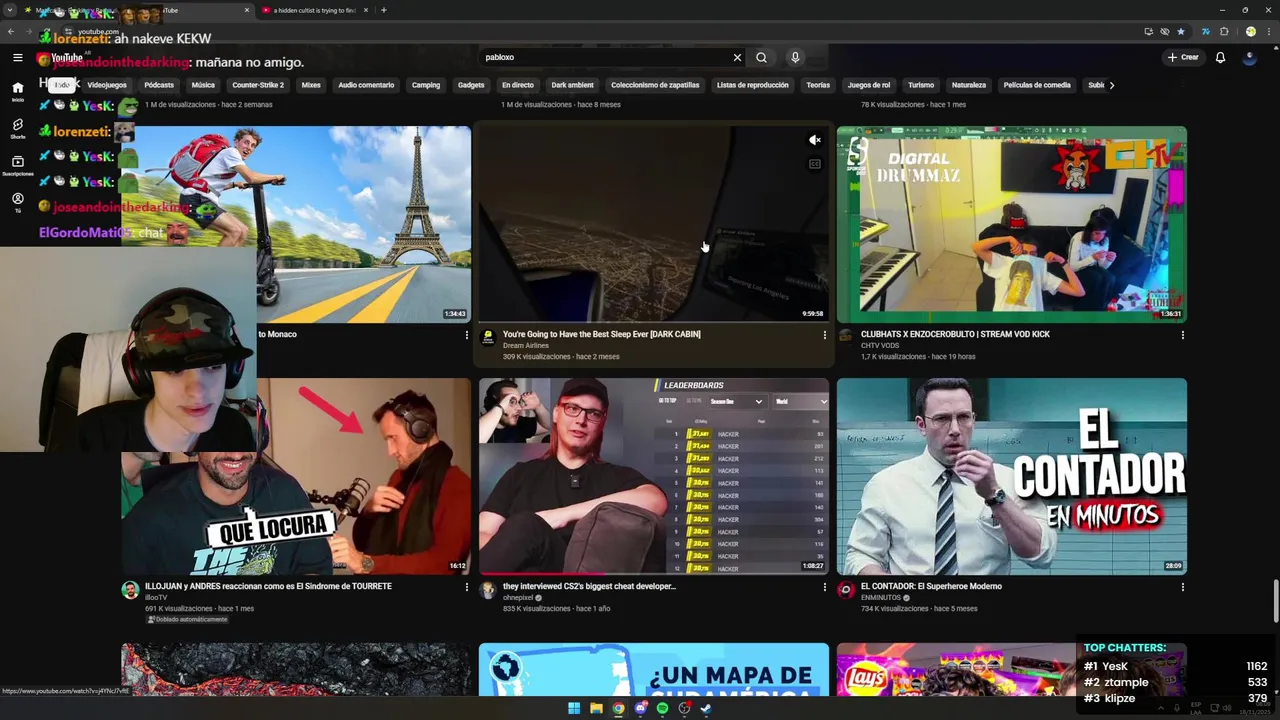Click the magnifier search button

pos(761,57)
